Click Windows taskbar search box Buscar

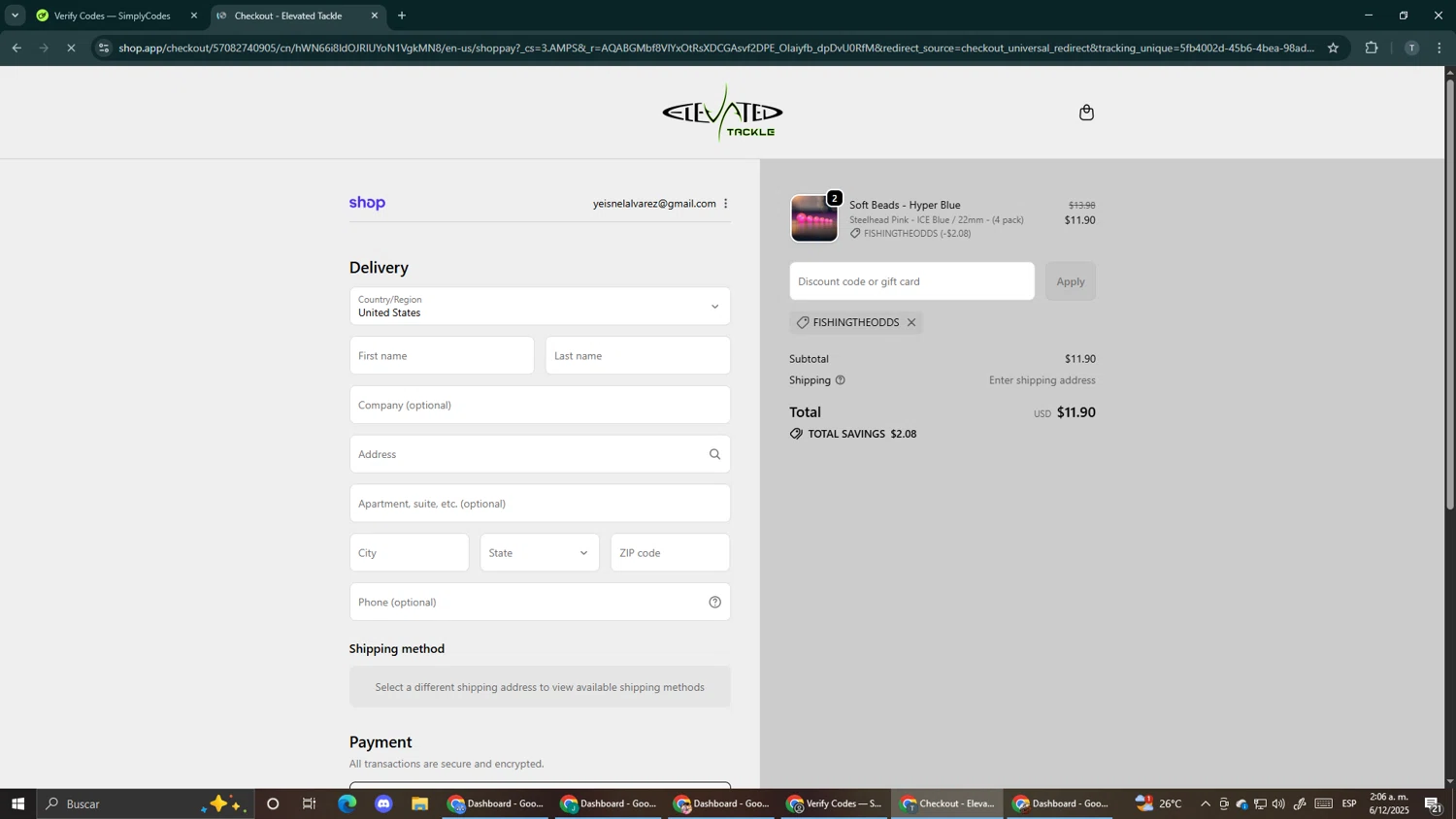coord(146,803)
